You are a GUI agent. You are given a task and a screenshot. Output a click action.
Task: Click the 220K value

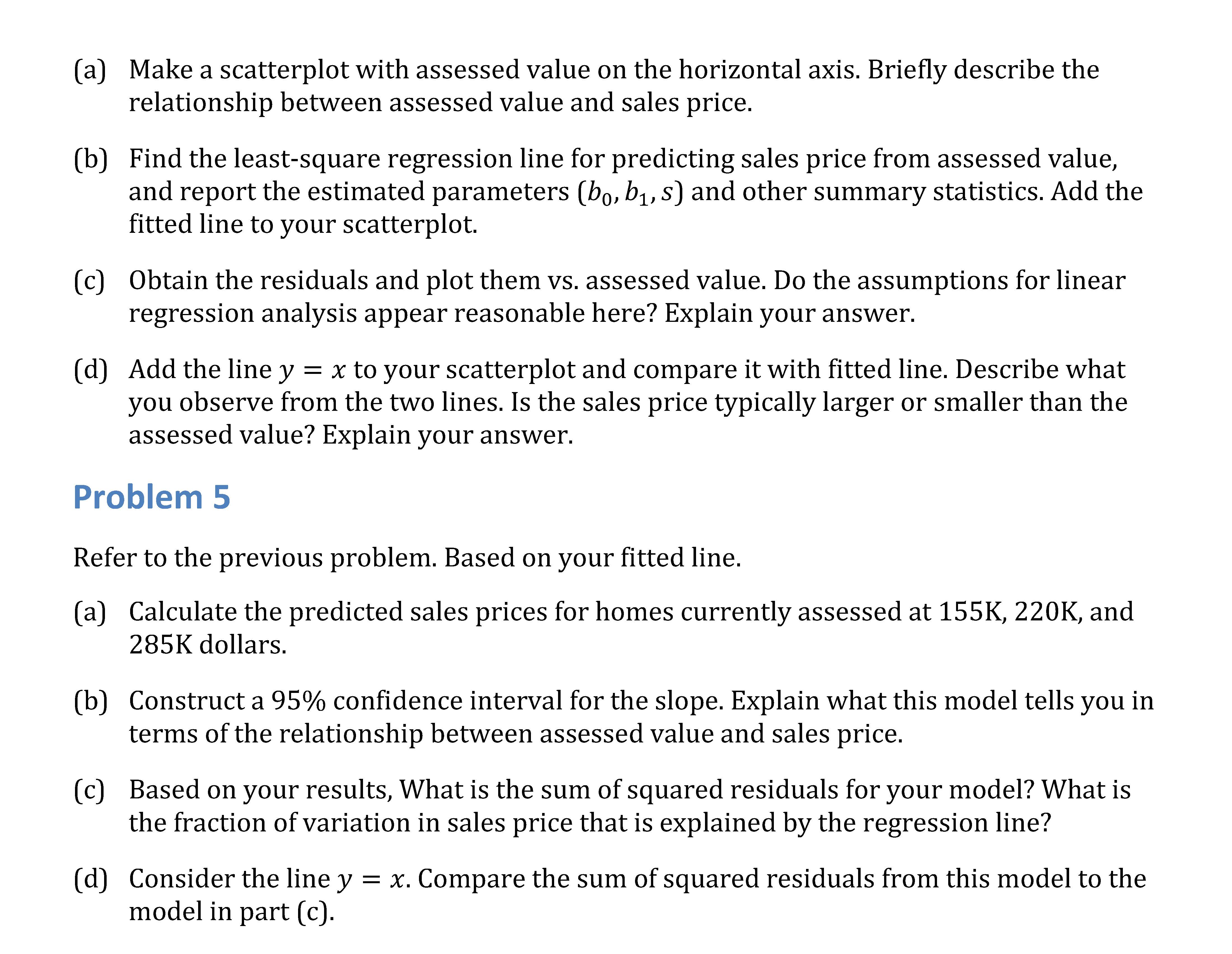1048,612
